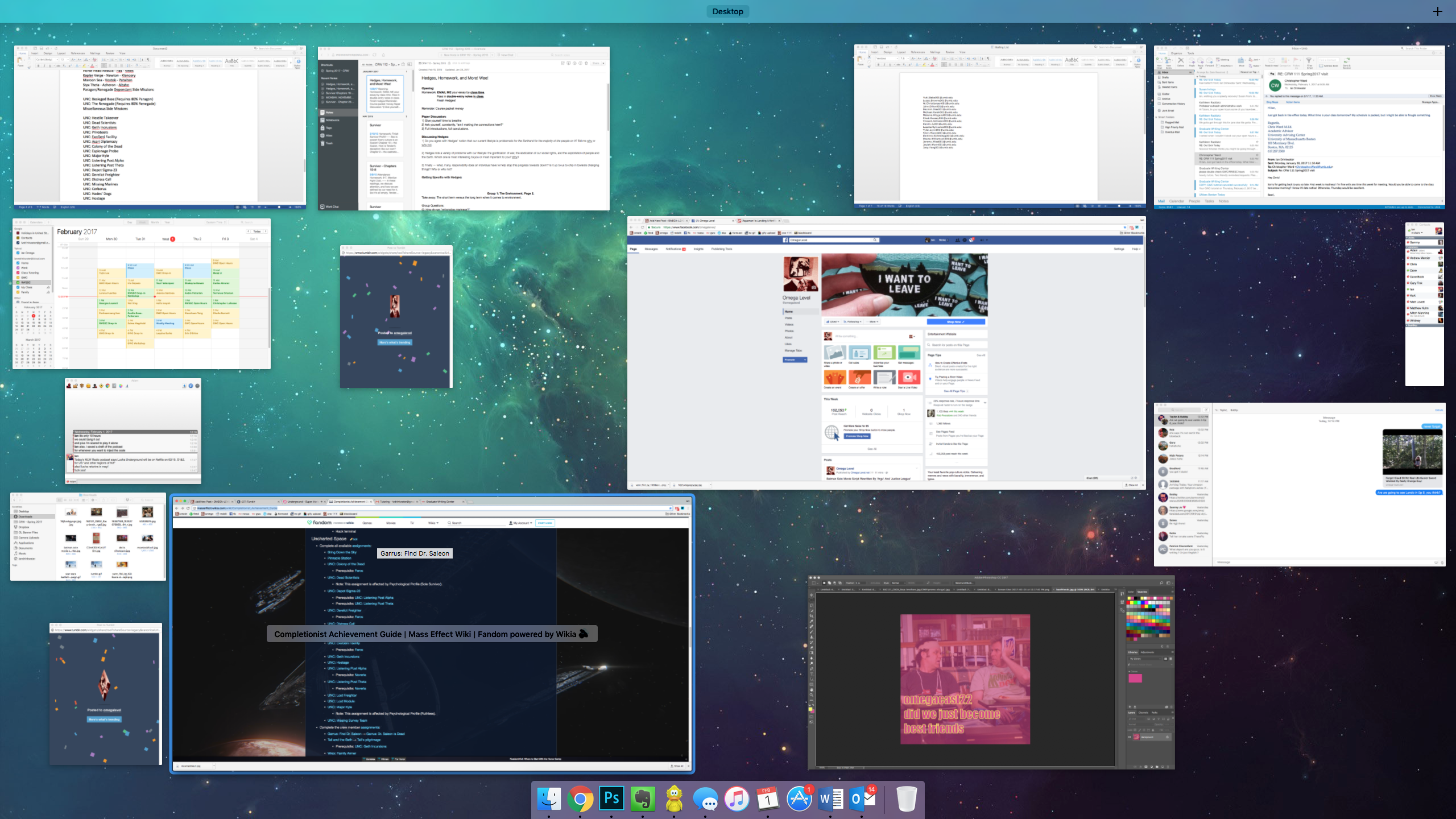1456x819 pixels.
Task: Open the App Store dock icon
Action: click(x=799, y=799)
